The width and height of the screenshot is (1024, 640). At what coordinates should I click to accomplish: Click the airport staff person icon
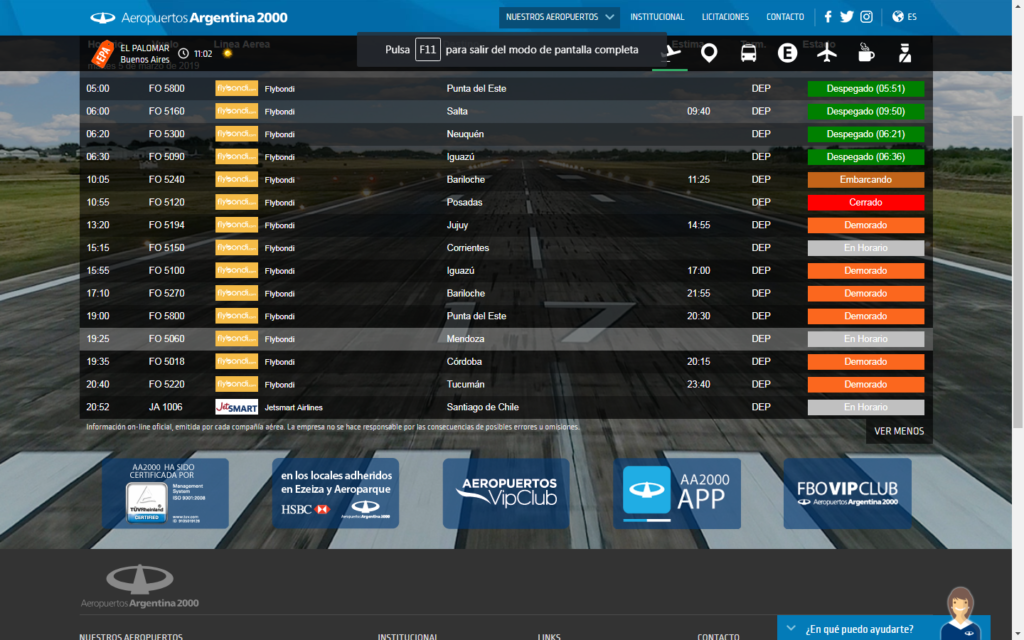click(x=904, y=53)
